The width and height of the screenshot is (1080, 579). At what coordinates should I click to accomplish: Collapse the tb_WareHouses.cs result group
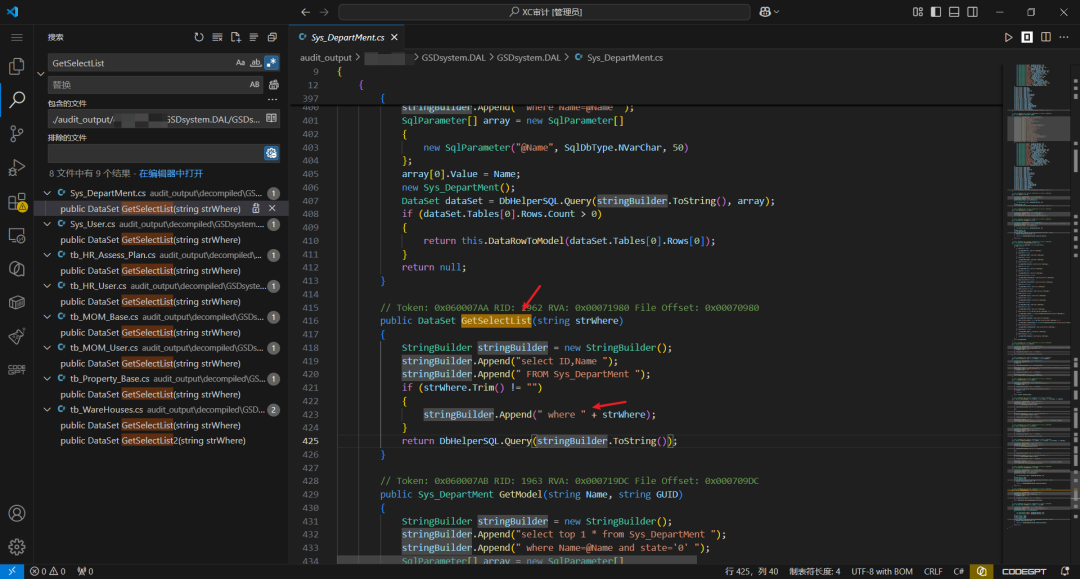47,410
